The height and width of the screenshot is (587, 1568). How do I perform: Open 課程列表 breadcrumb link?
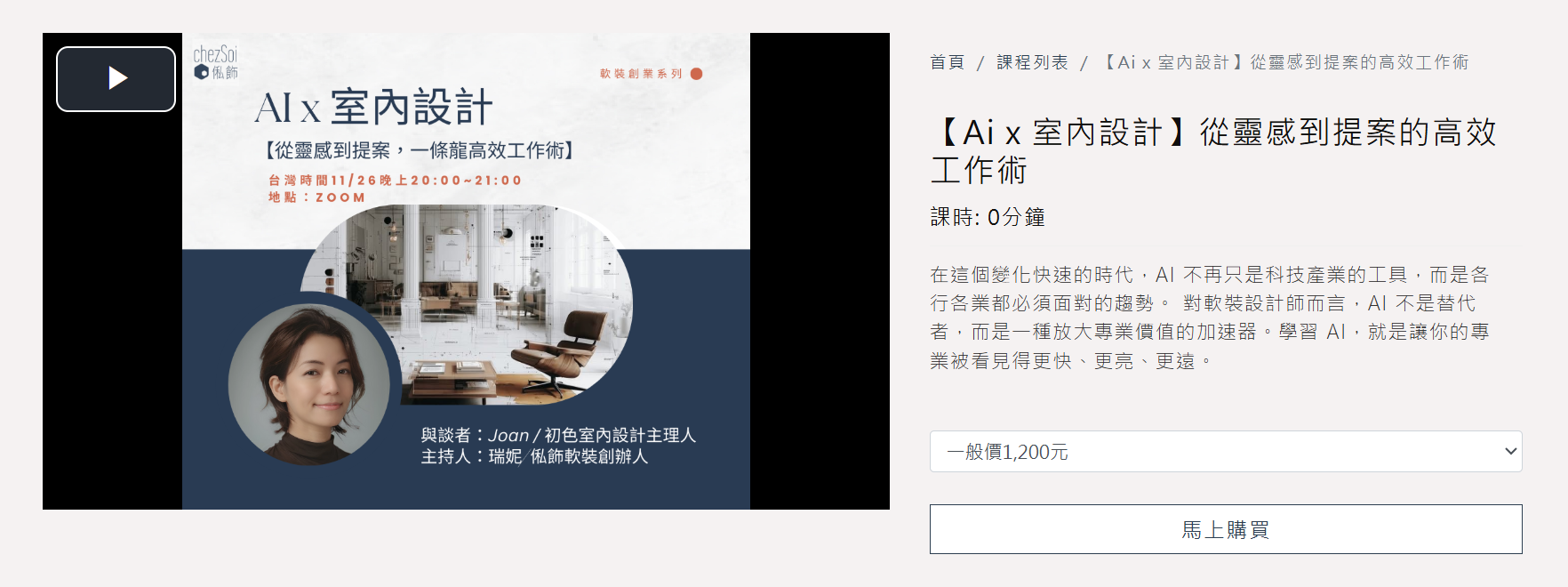[1032, 62]
